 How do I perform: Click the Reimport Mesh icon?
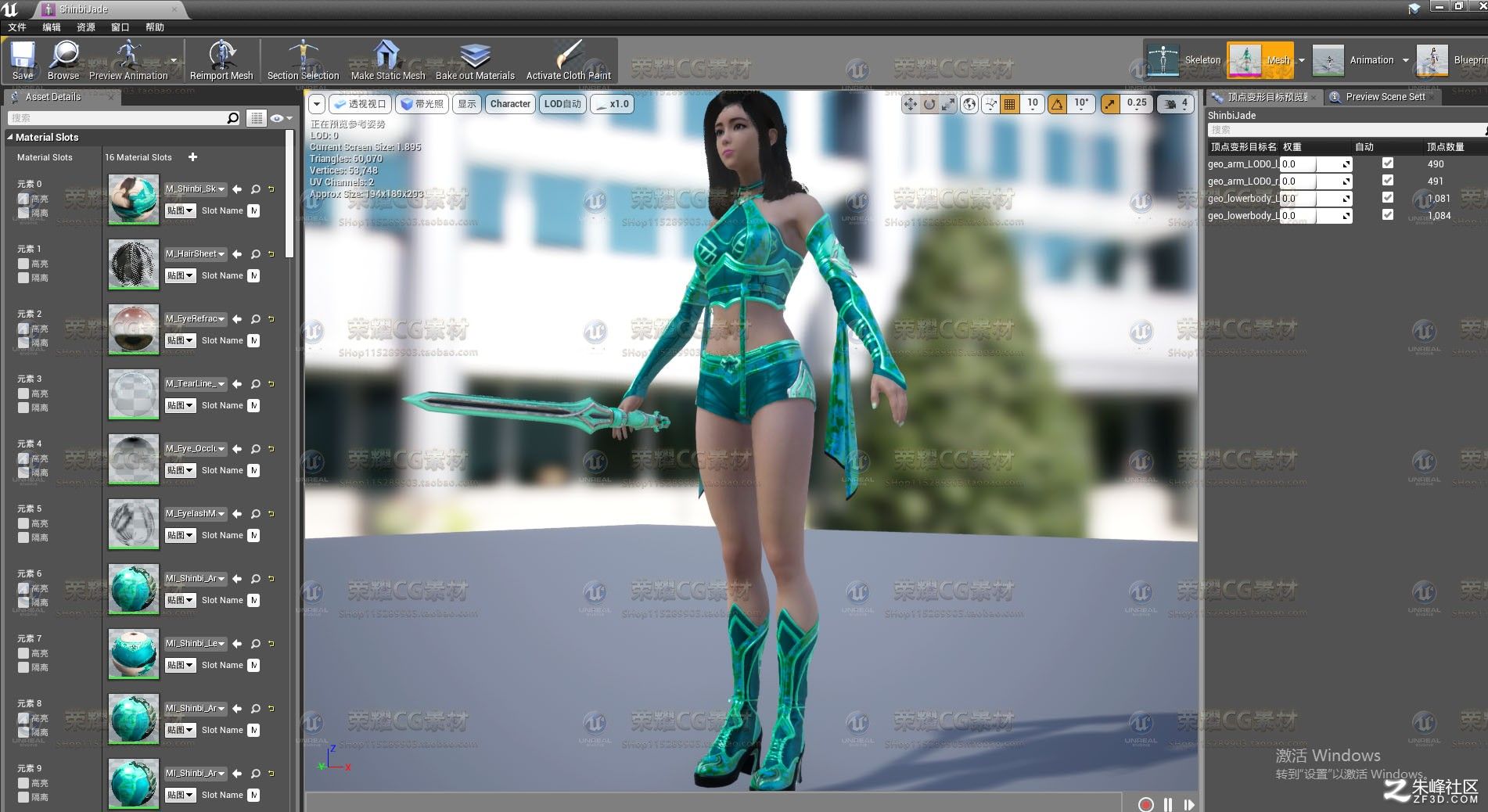tap(221, 61)
